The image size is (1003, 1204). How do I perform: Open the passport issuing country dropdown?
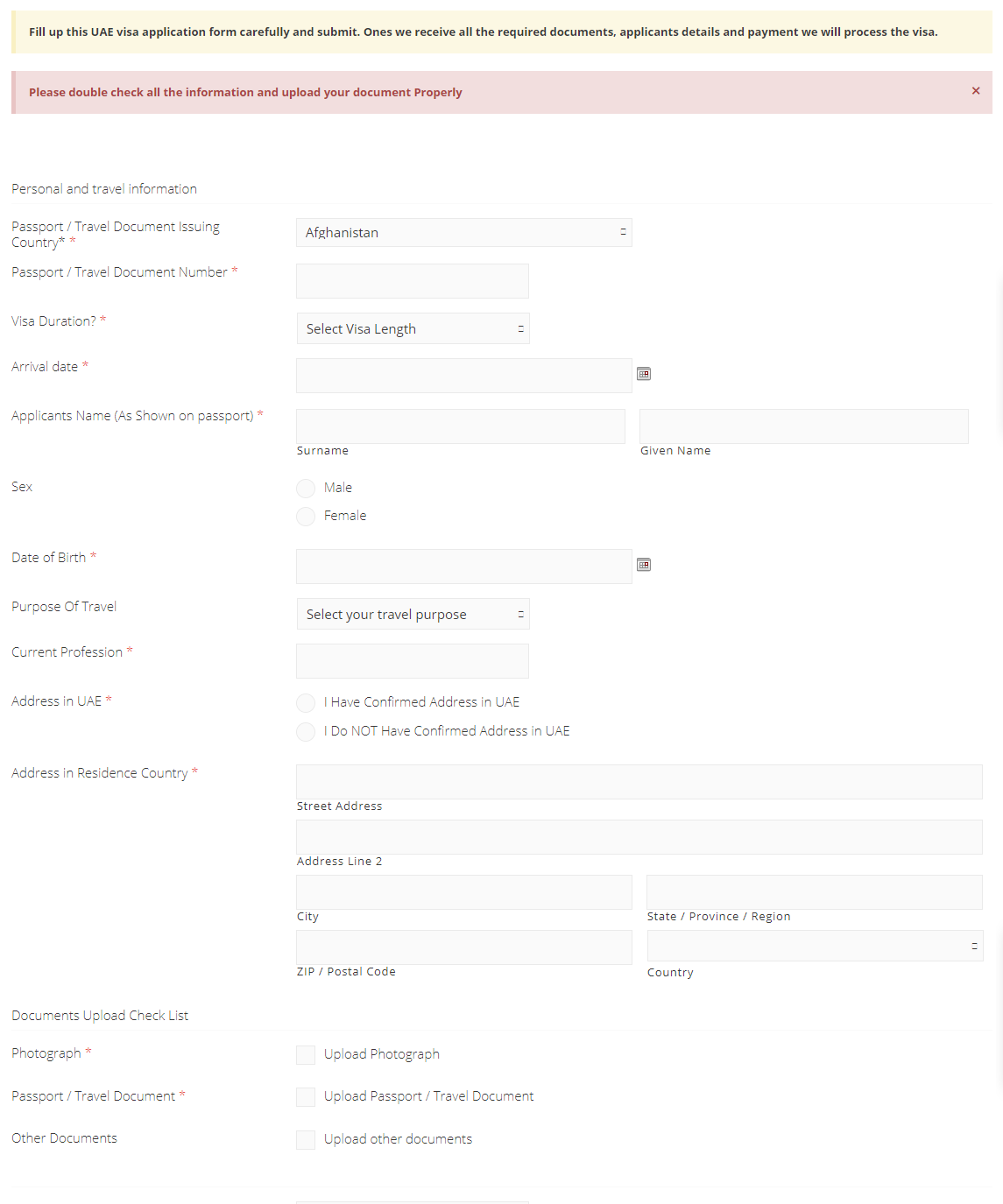pyautogui.click(x=463, y=232)
